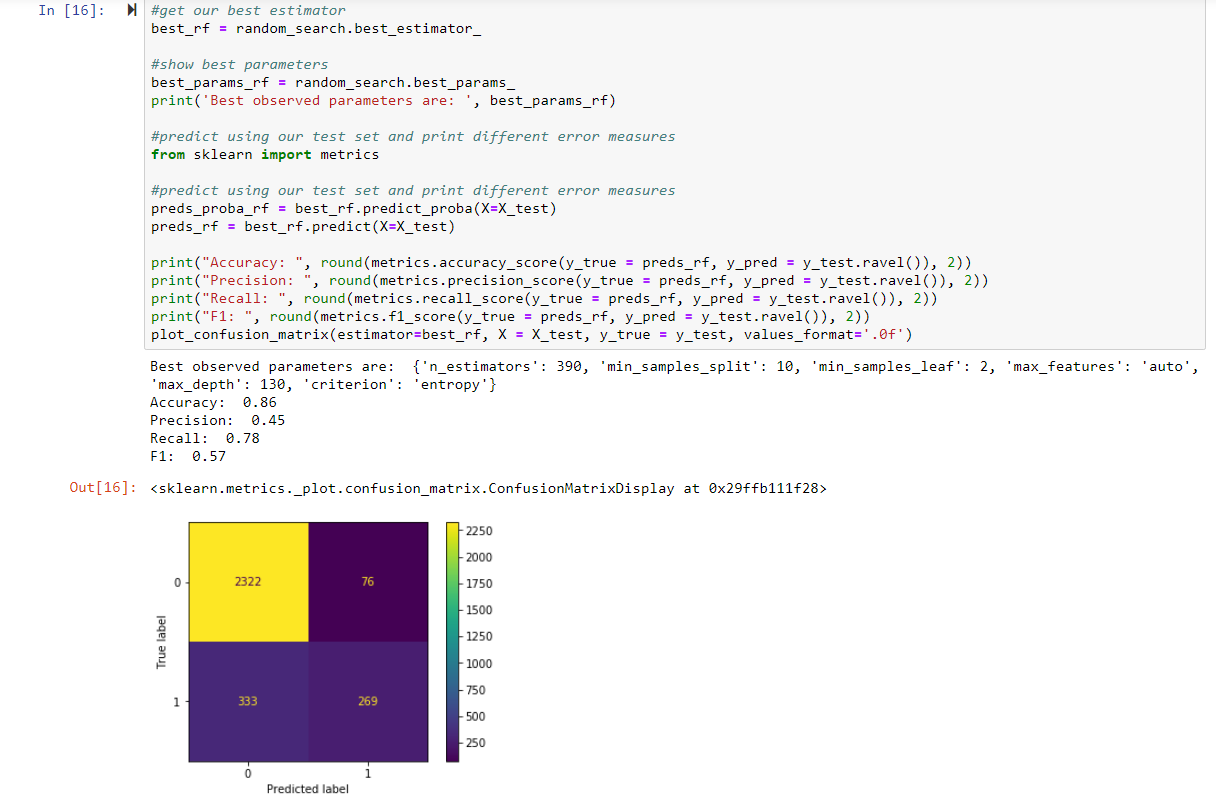
Task: Place cursor on the predict_proba code line
Action: pyautogui.click(x=353, y=208)
